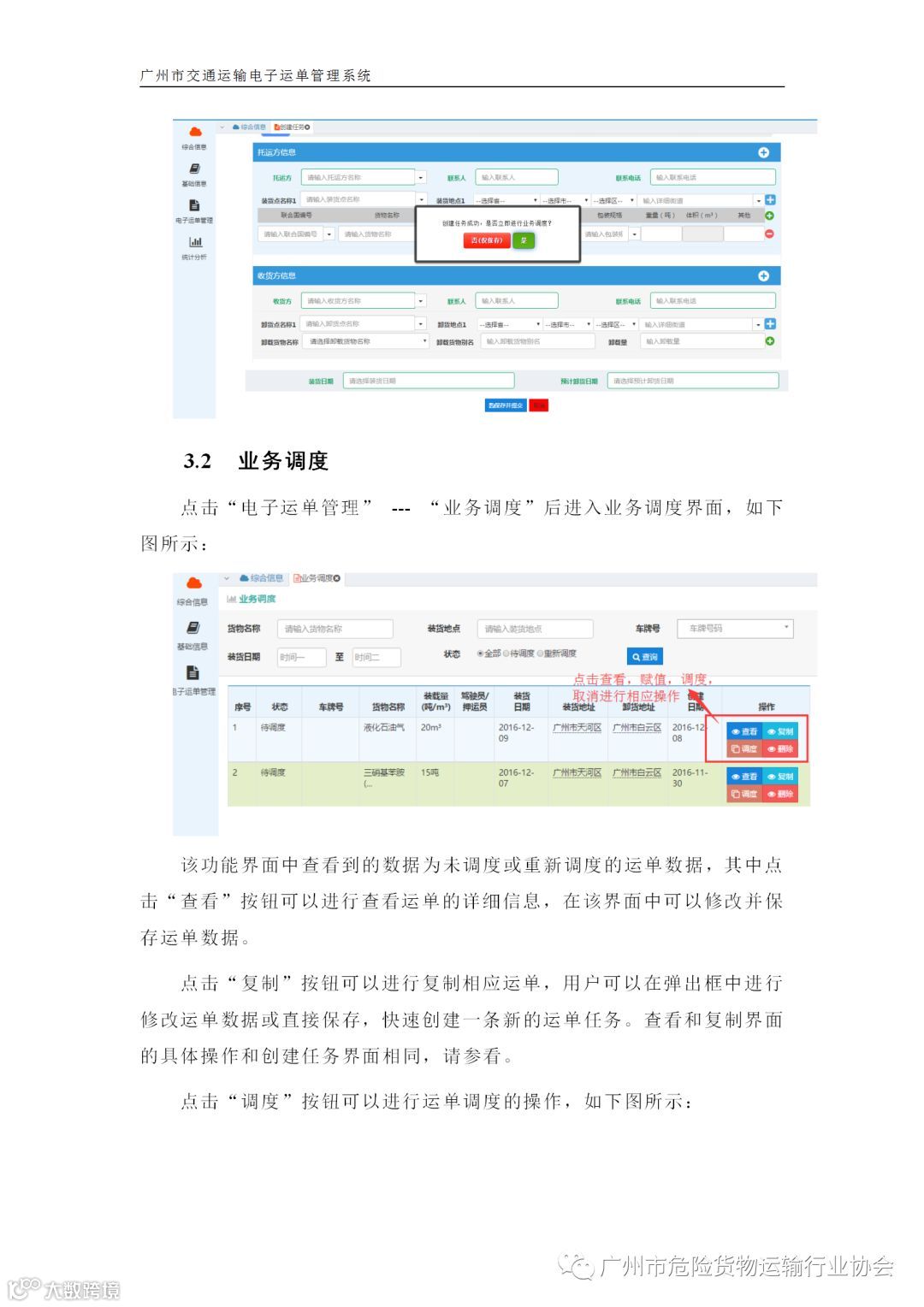Click the 查询 search button
This screenshot has height=1307, width=924.
pyautogui.click(x=645, y=657)
